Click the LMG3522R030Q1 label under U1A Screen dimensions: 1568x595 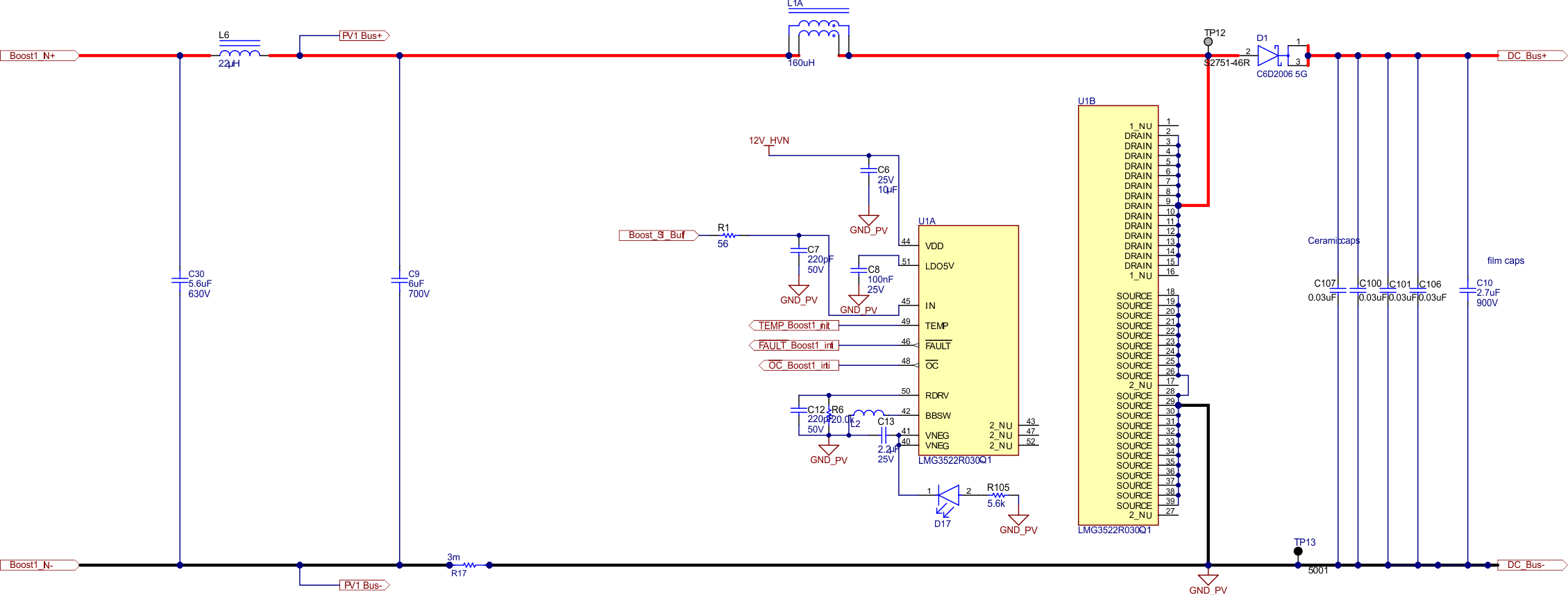[954, 460]
